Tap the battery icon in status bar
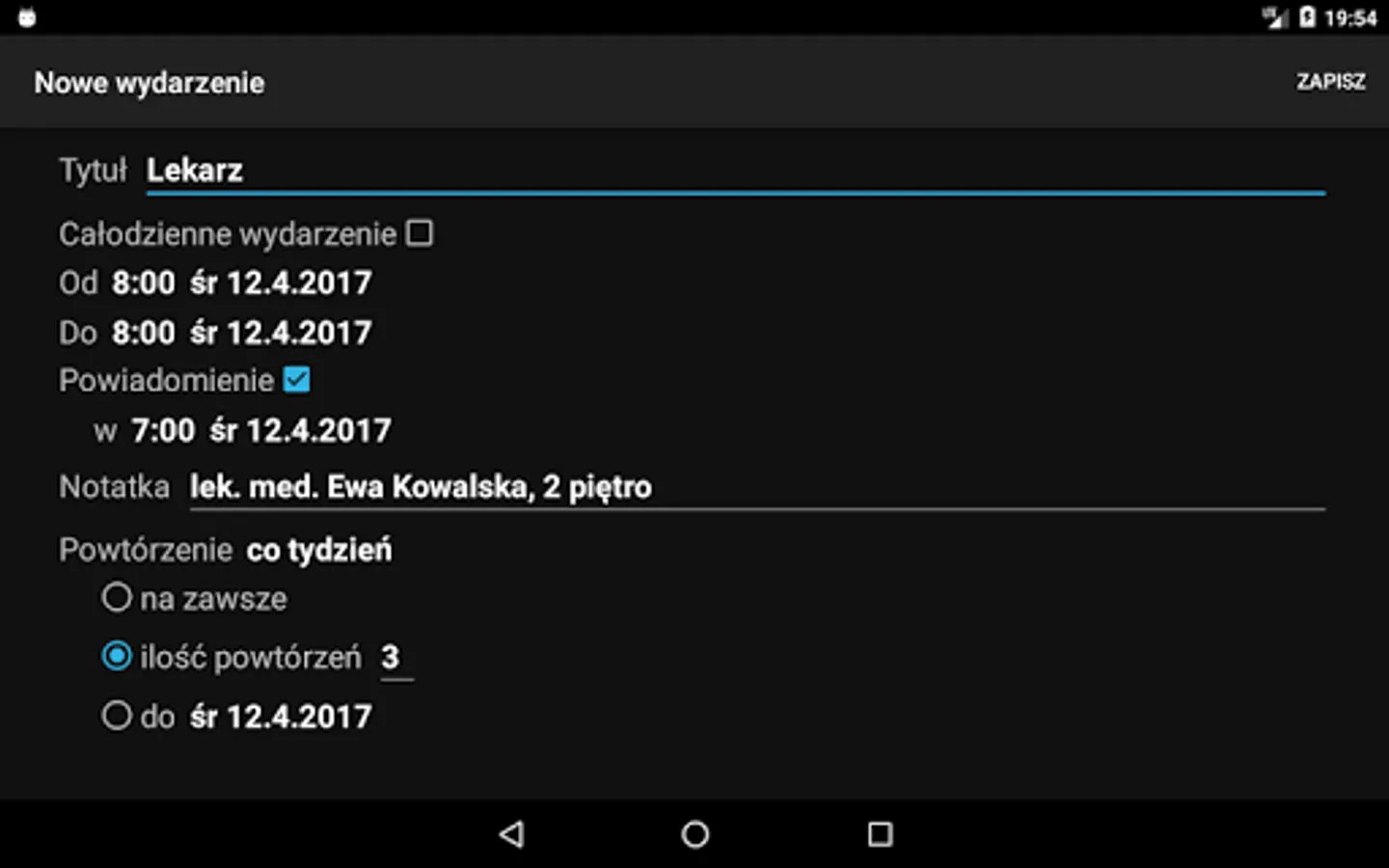This screenshot has width=1389, height=868. tap(1307, 17)
